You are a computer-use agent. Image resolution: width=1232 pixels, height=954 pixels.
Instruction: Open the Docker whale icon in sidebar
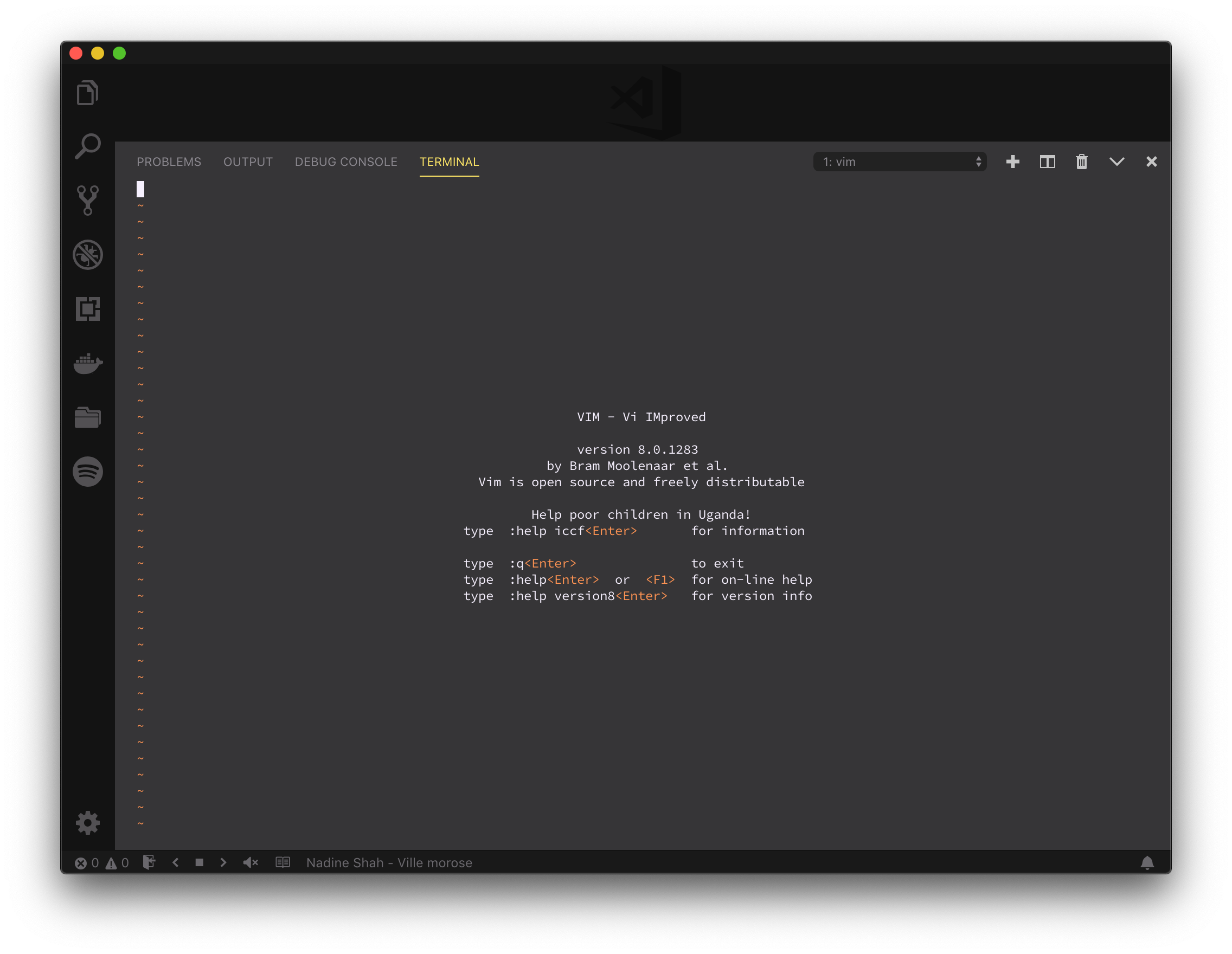tap(87, 363)
